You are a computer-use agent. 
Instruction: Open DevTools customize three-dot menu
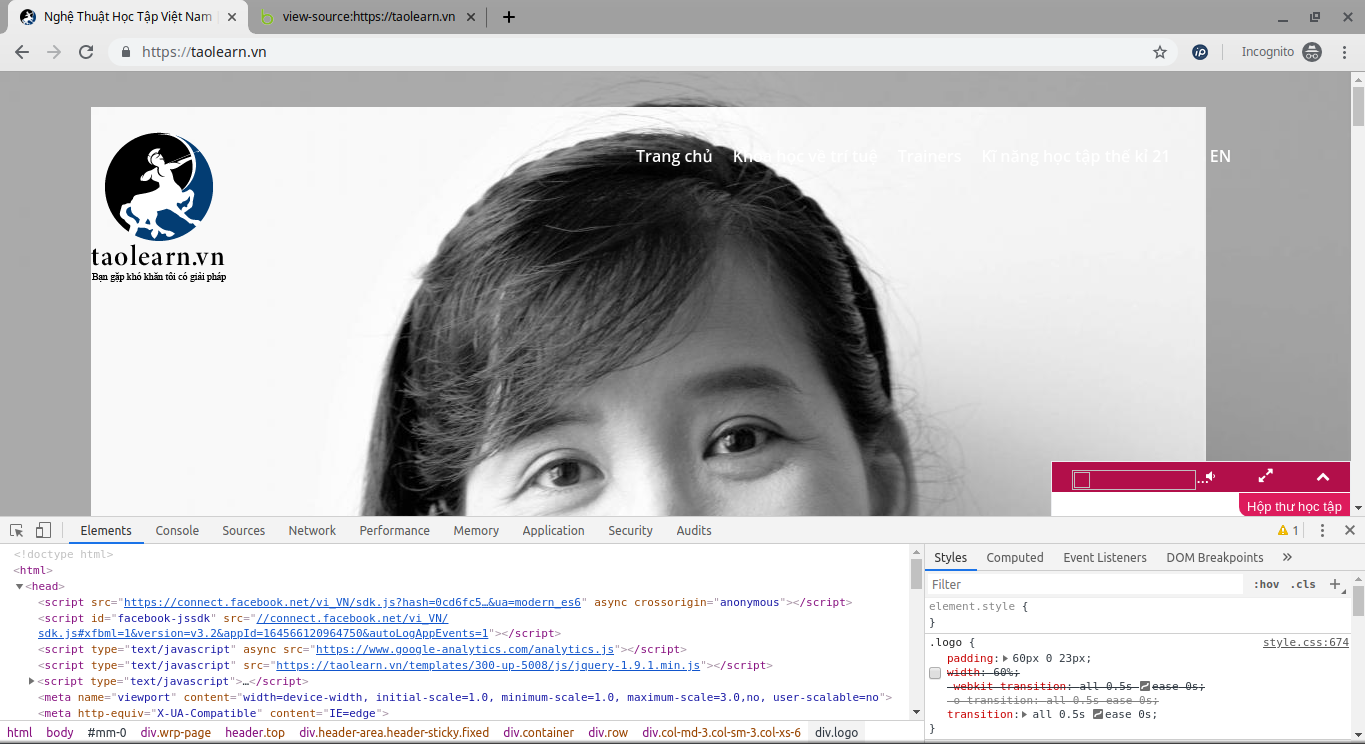point(1322,530)
